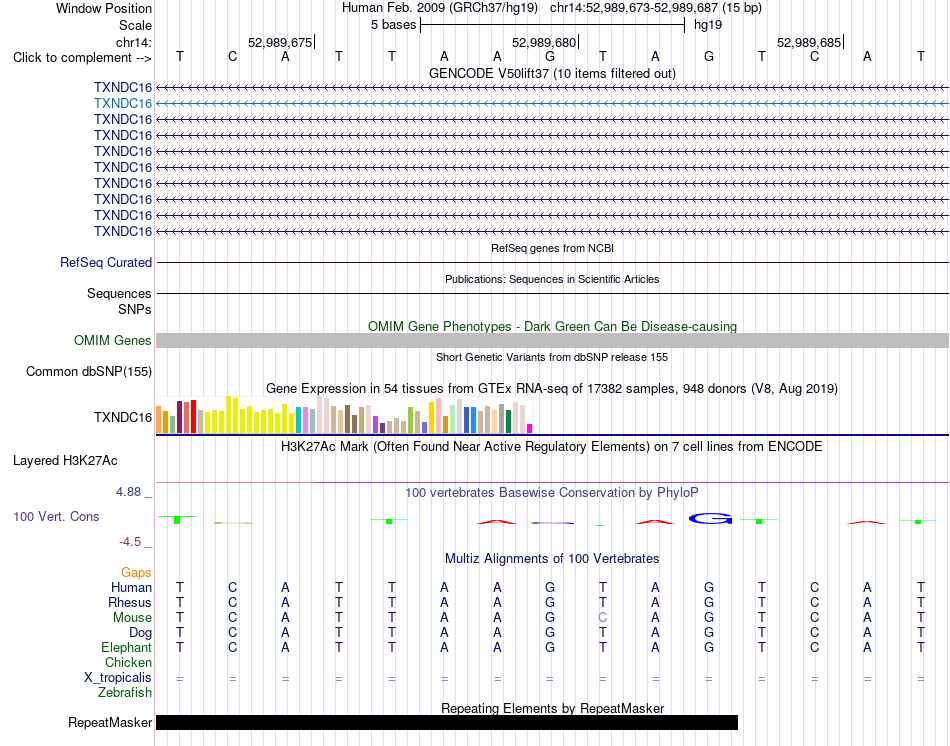The height and width of the screenshot is (746, 950).
Task: Click the 5-base scale bar line
Action: point(553,25)
